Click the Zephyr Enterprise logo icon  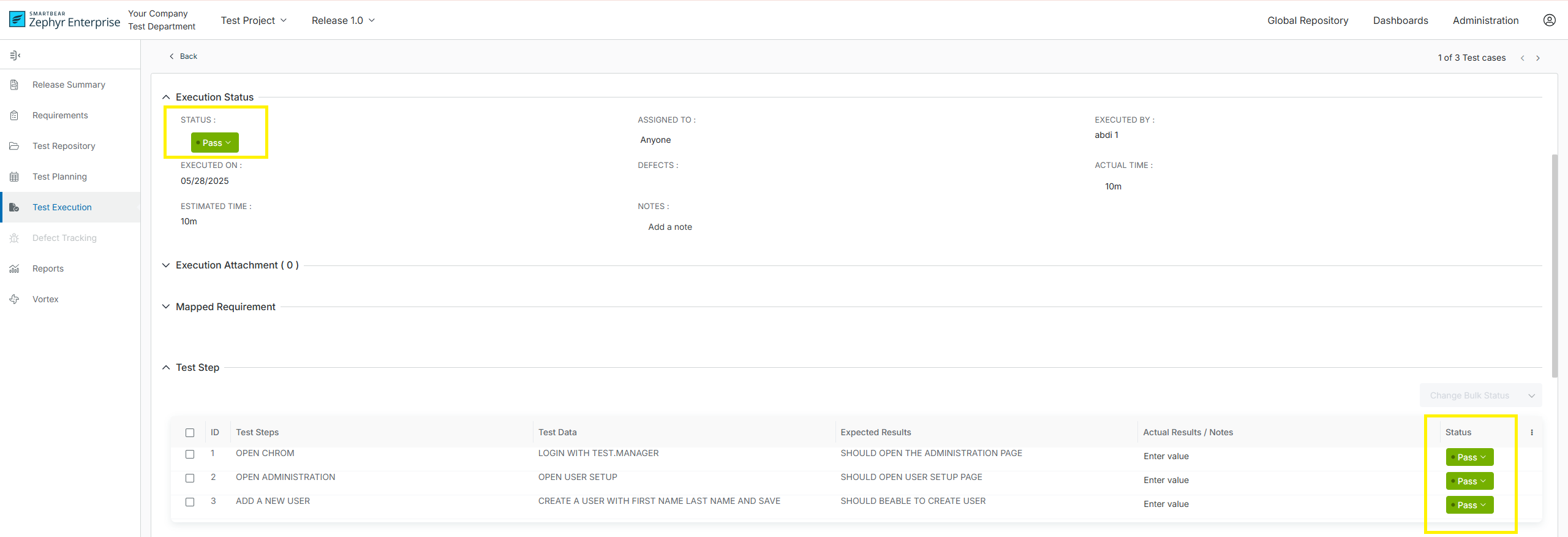point(17,20)
